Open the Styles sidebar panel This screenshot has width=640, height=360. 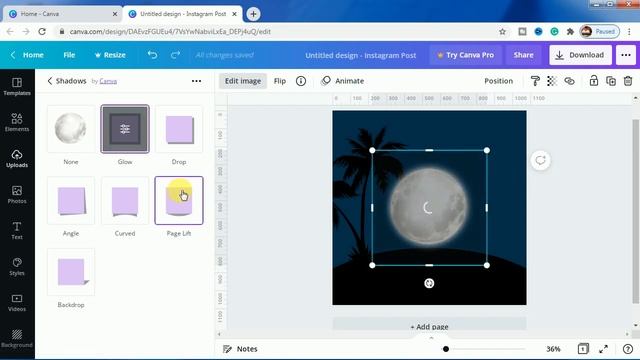pyautogui.click(x=17, y=267)
